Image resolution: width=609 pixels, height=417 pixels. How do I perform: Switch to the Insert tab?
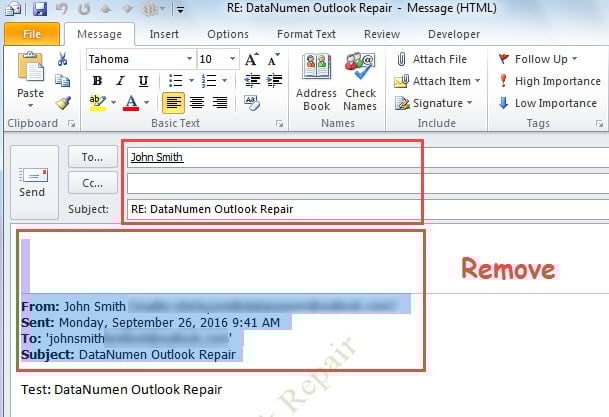coord(163,34)
